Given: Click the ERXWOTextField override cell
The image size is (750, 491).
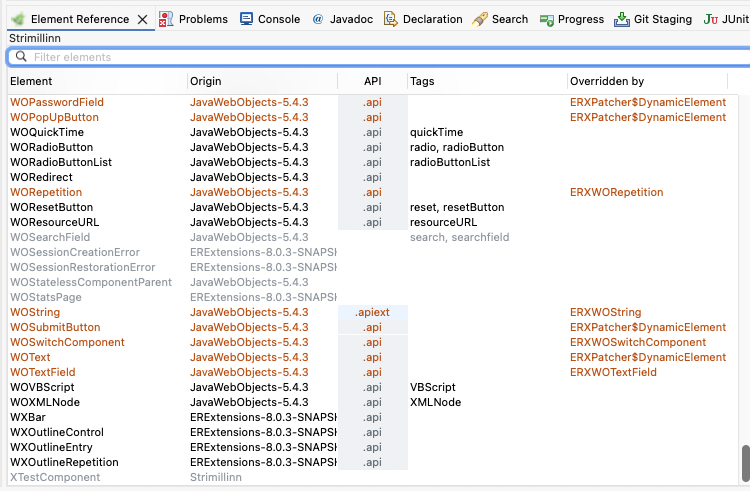Looking at the screenshot, I should tap(613, 372).
